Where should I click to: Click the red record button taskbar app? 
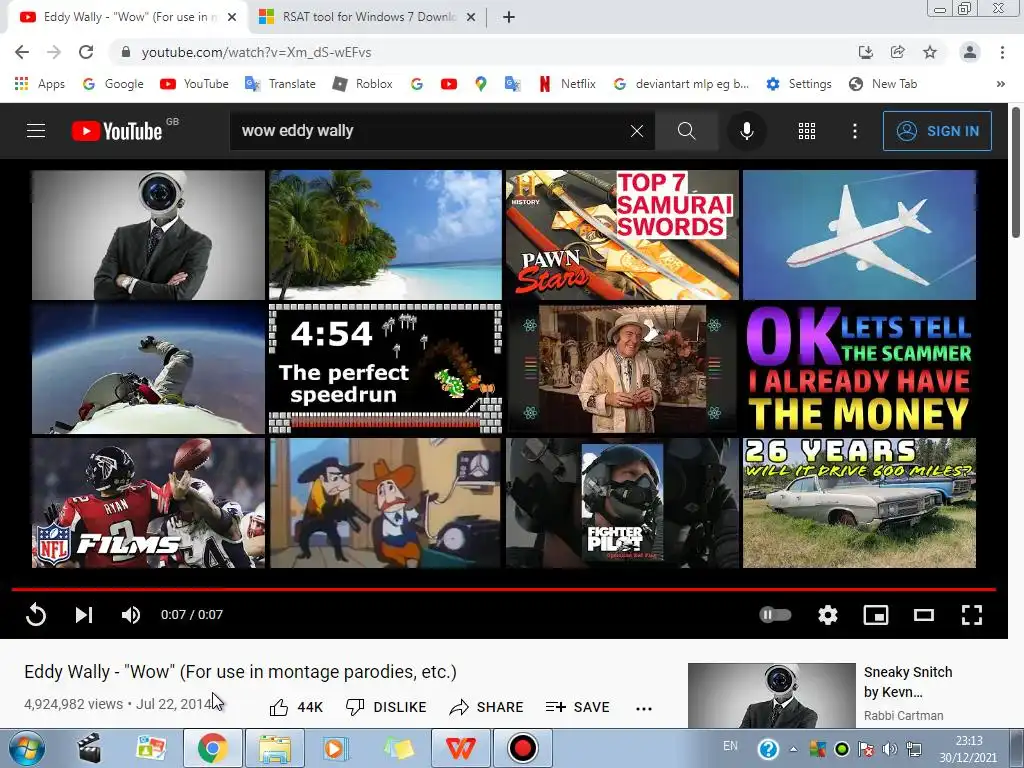pyautogui.click(x=522, y=748)
